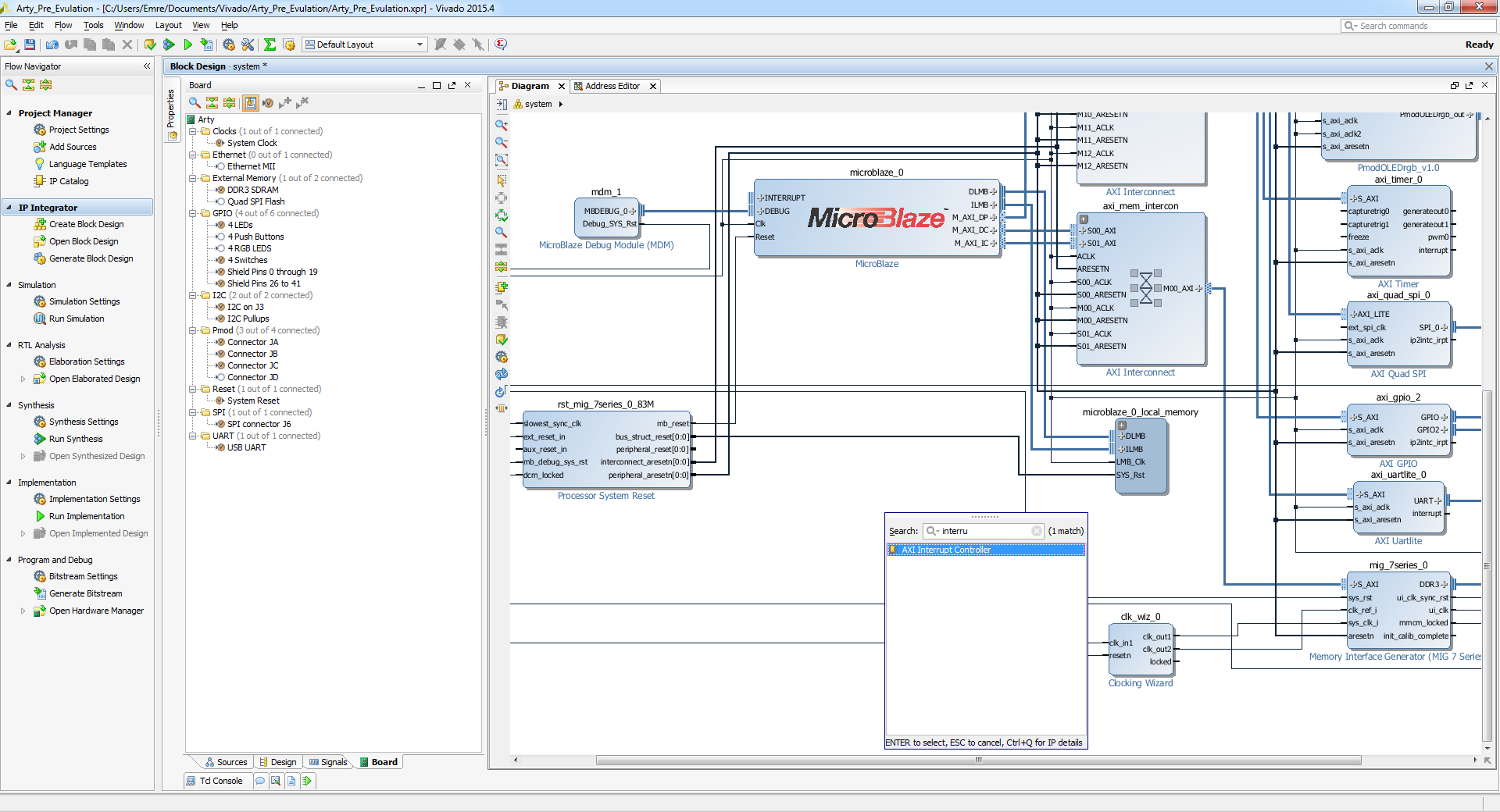Open the Default Layout dropdown

coord(420,45)
